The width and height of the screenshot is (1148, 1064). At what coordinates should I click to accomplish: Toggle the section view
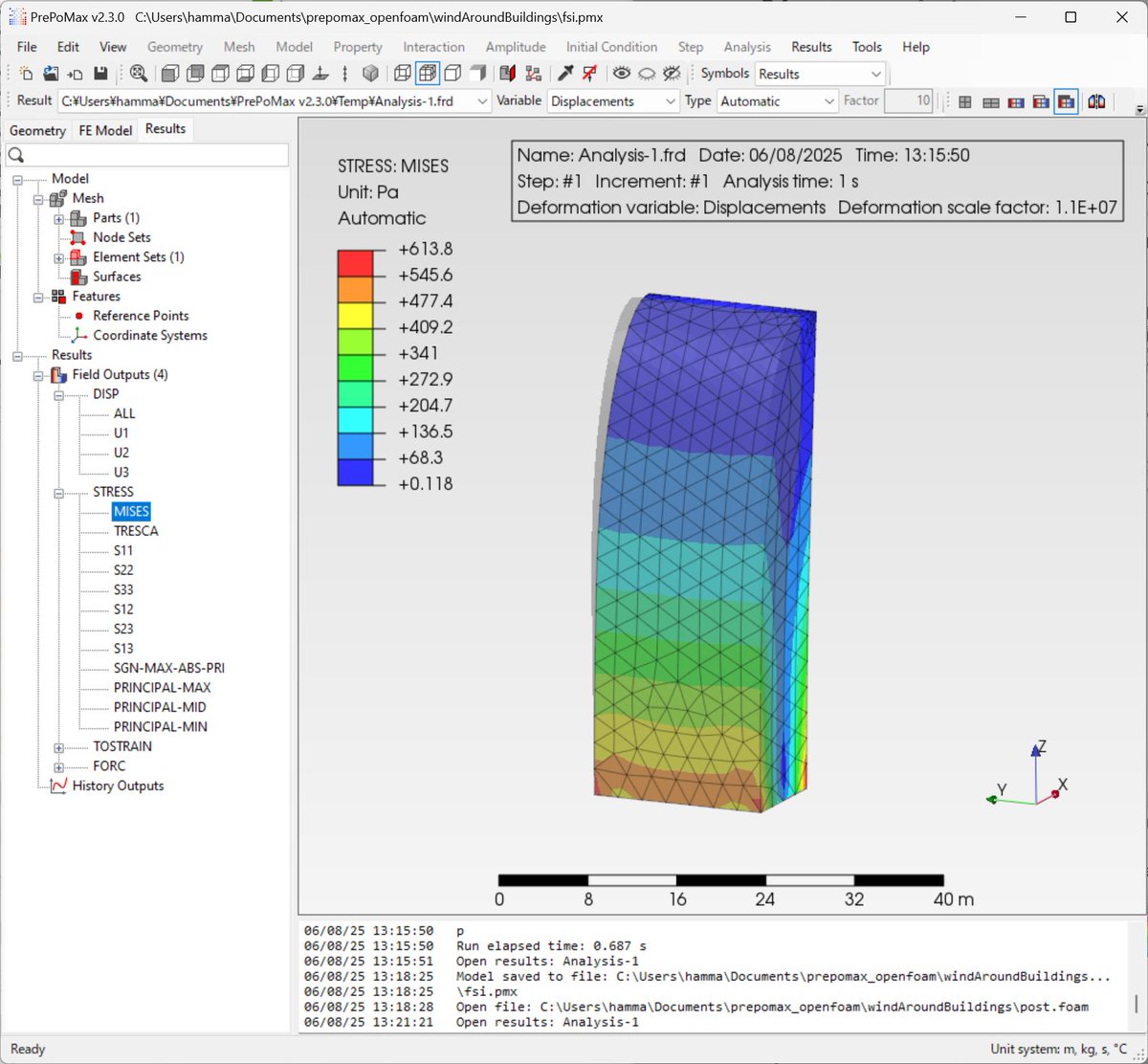(x=508, y=74)
